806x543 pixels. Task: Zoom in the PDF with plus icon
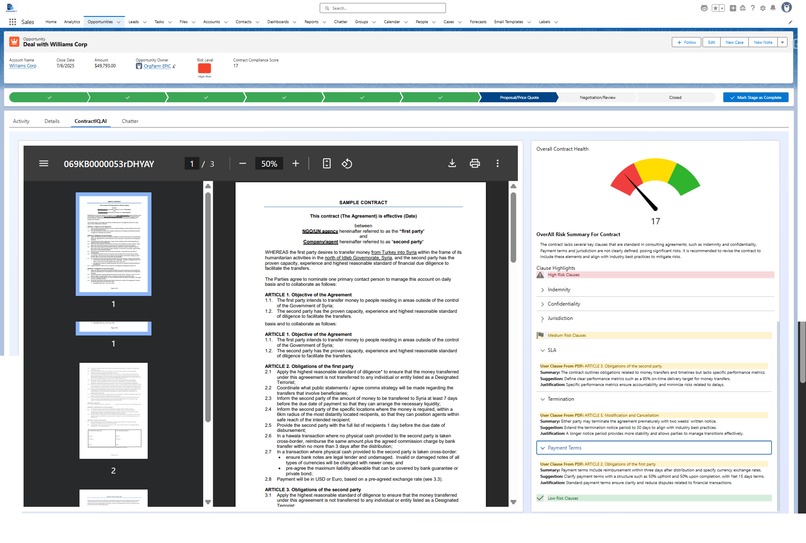(296, 164)
